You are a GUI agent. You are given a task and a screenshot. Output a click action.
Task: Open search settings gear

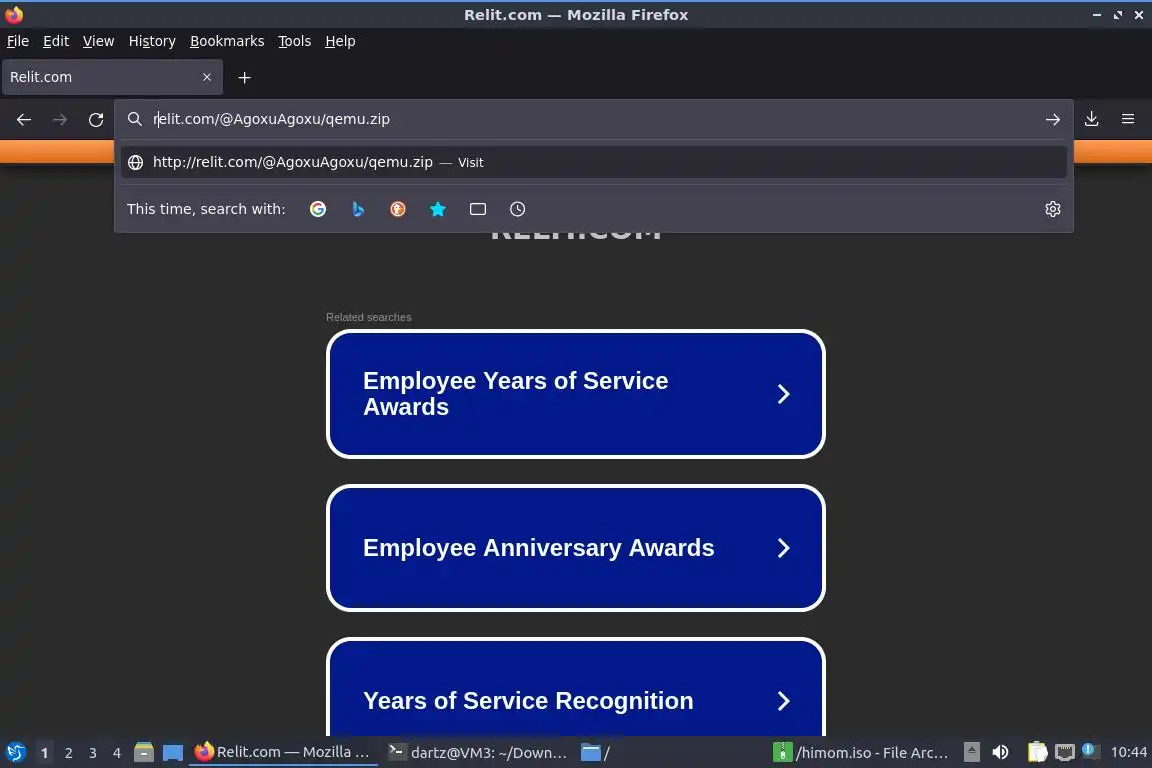point(1053,209)
